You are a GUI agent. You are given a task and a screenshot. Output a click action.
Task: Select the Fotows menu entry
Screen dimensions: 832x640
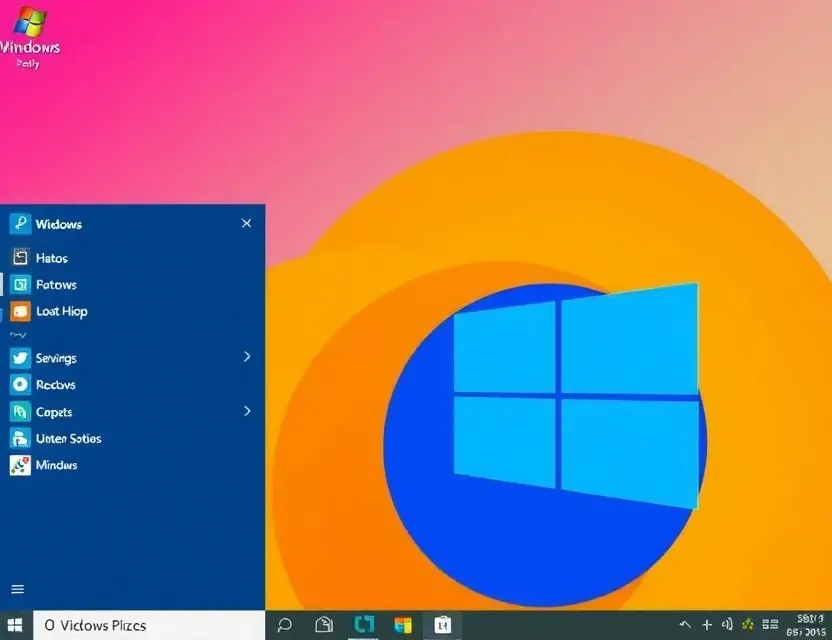click(x=133, y=284)
